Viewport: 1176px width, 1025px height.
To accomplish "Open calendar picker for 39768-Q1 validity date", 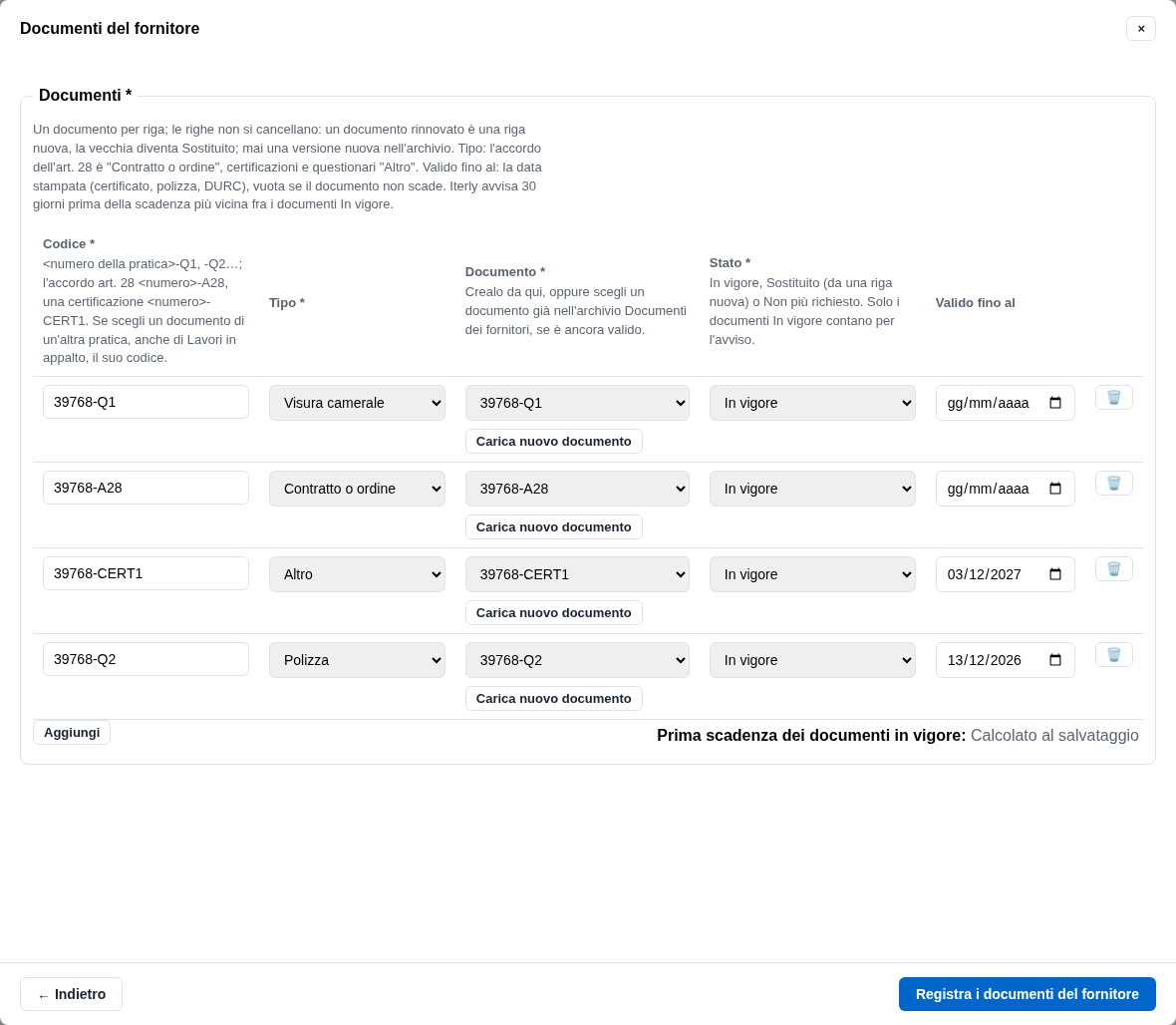I will 1055,403.
